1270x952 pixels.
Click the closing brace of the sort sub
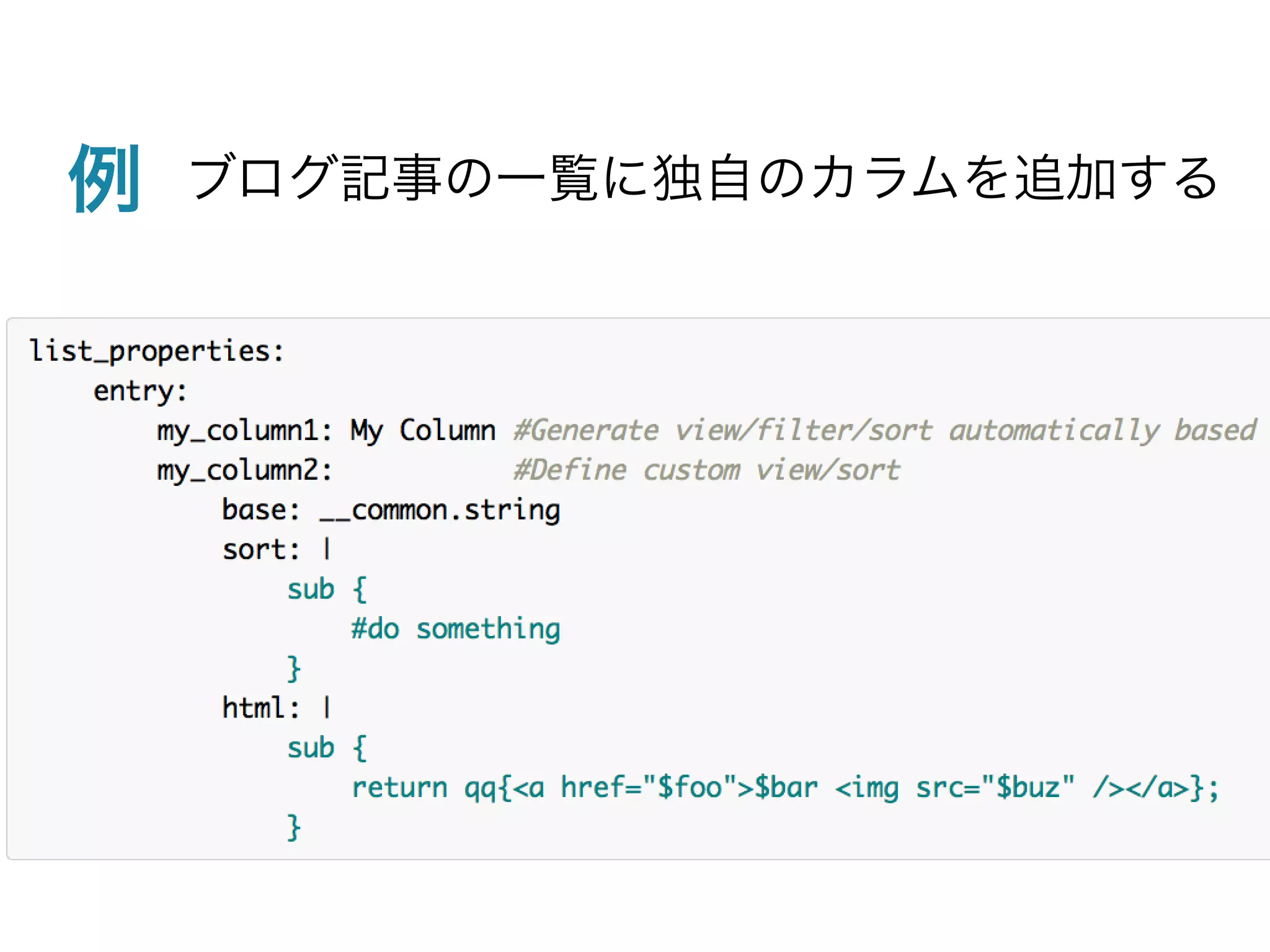tap(294, 669)
